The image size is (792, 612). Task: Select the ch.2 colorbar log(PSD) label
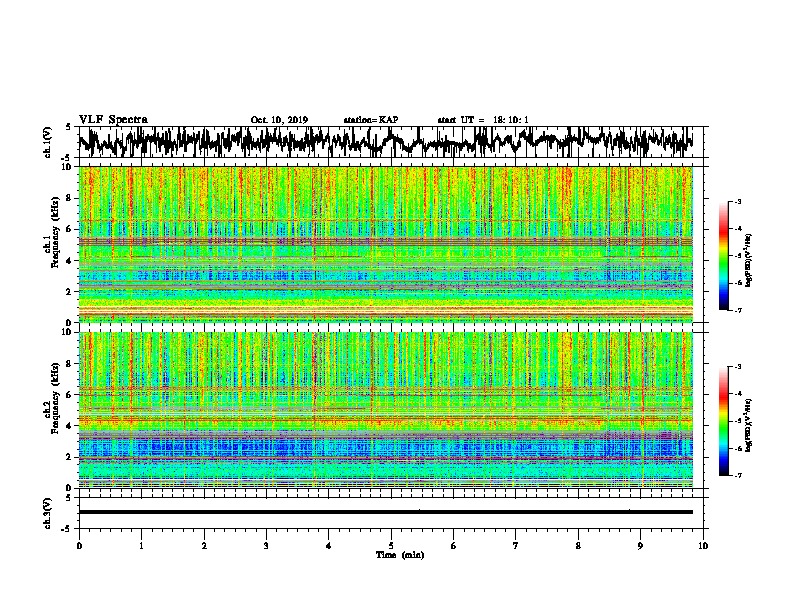click(x=748, y=425)
